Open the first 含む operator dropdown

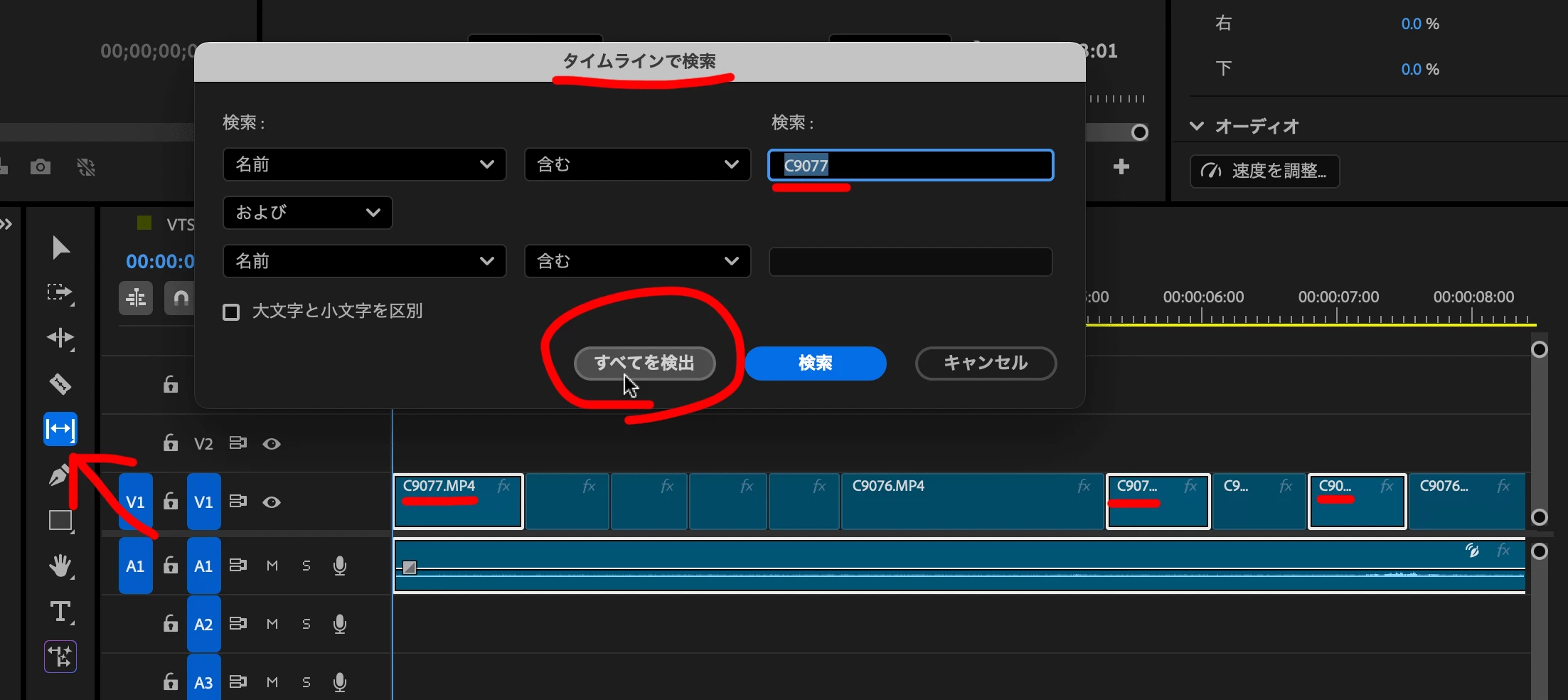click(x=638, y=164)
